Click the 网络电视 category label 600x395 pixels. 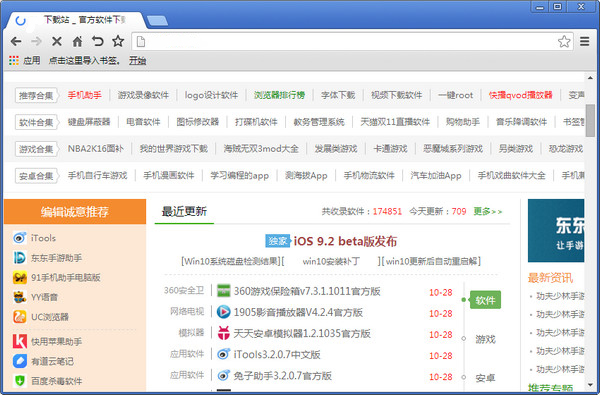point(187,311)
